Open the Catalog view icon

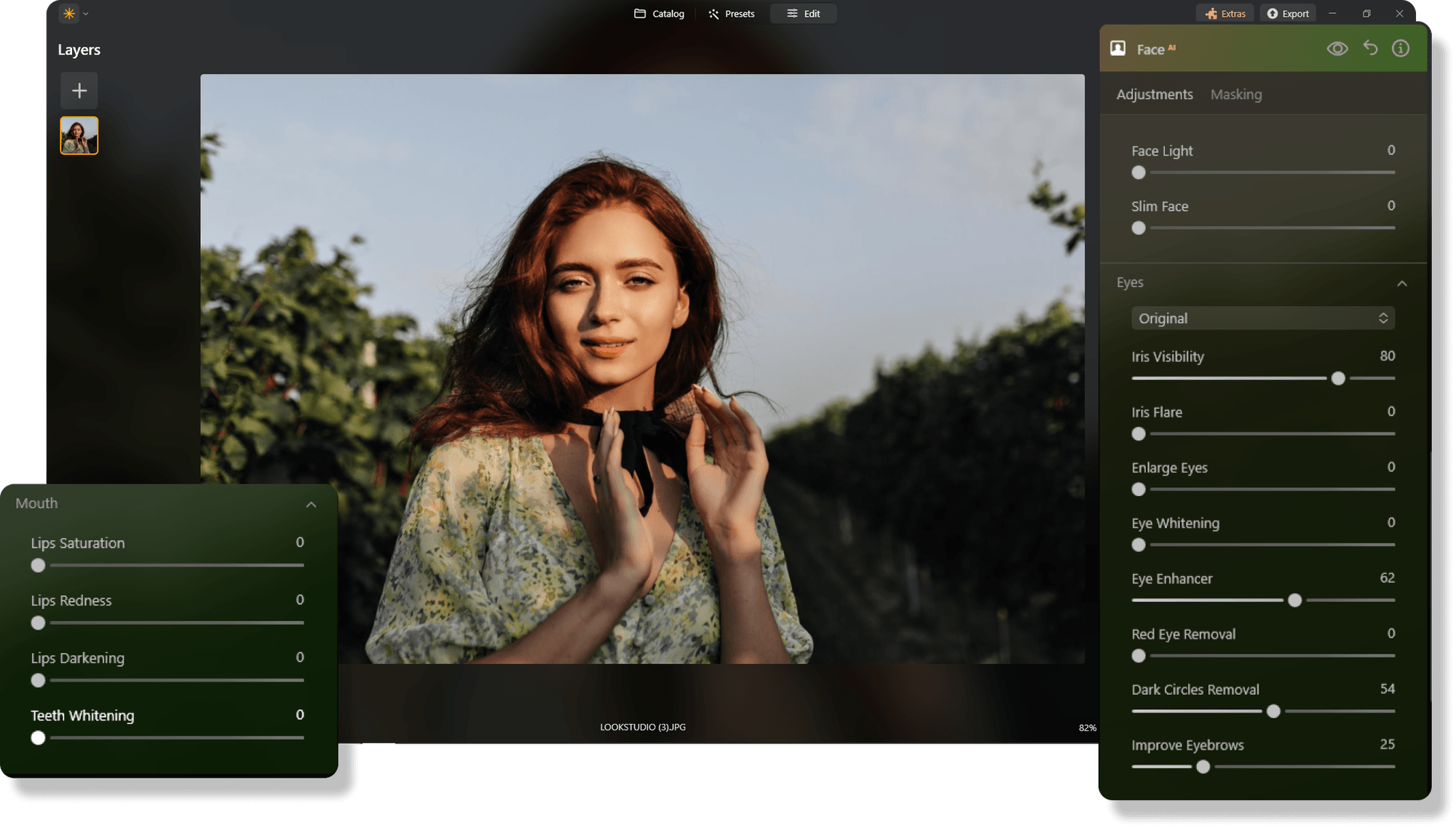coord(640,13)
